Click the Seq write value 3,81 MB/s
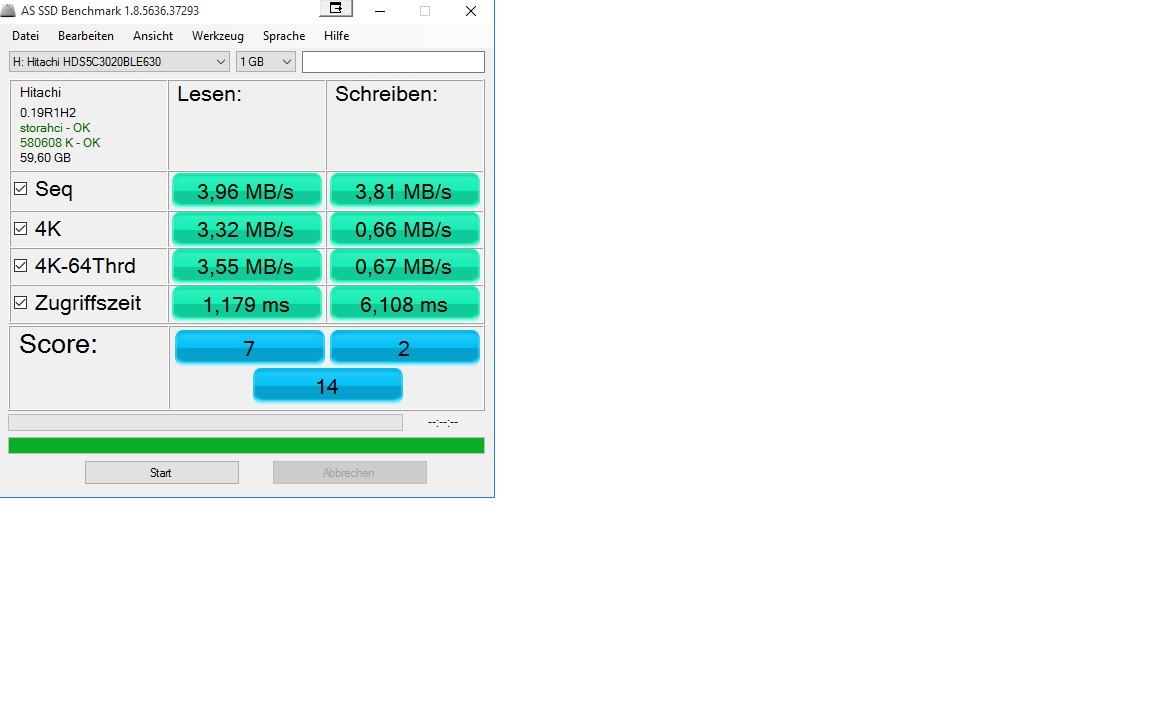 point(405,191)
